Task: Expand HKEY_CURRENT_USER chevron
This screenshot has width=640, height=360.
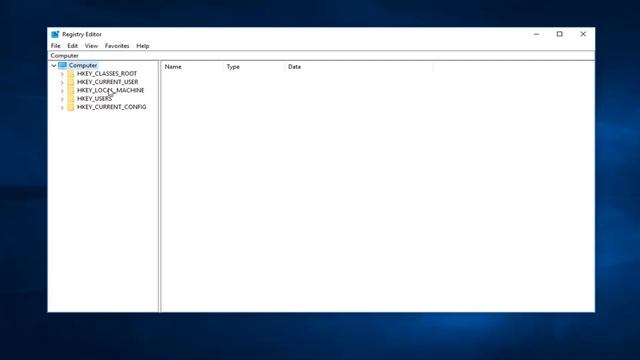Action: pos(62,82)
